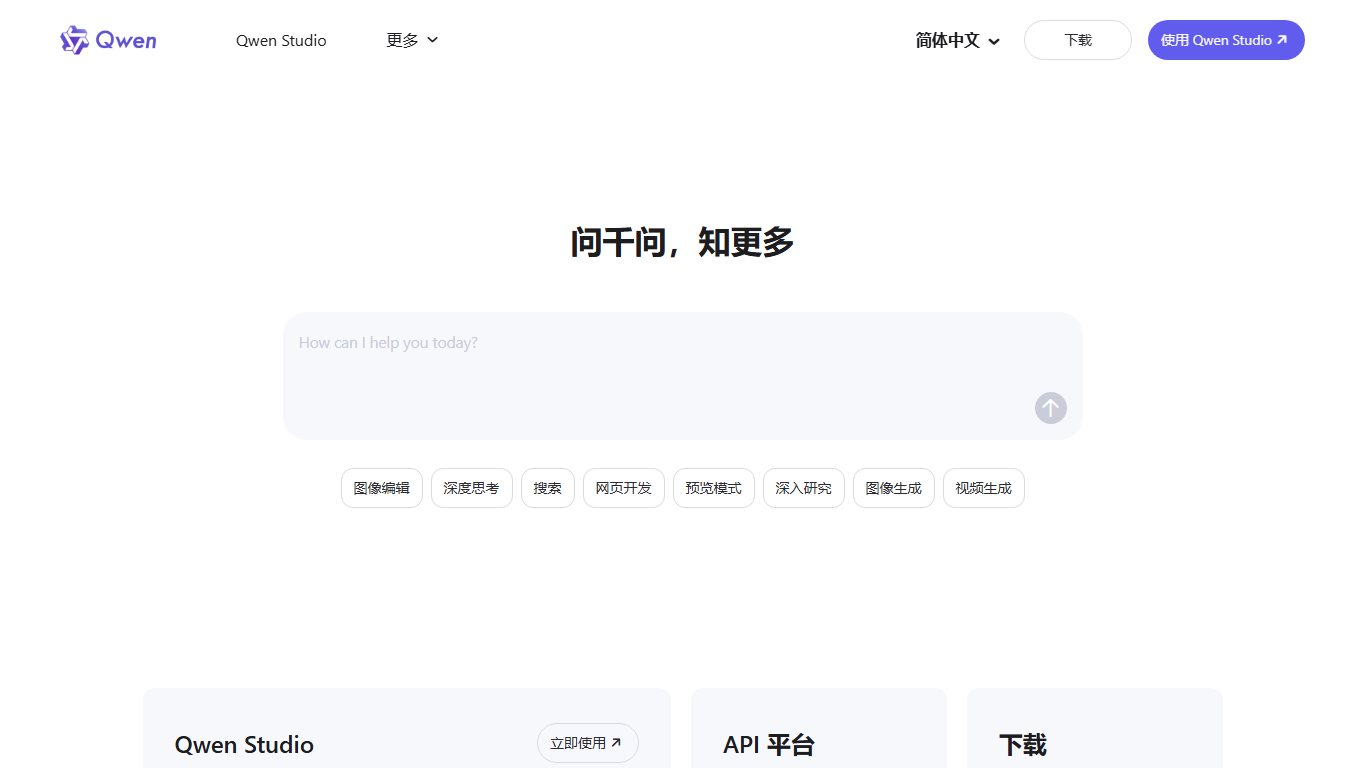1365x768 pixels.
Task: Click the 下载 button in header
Action: coord(1078,40)
